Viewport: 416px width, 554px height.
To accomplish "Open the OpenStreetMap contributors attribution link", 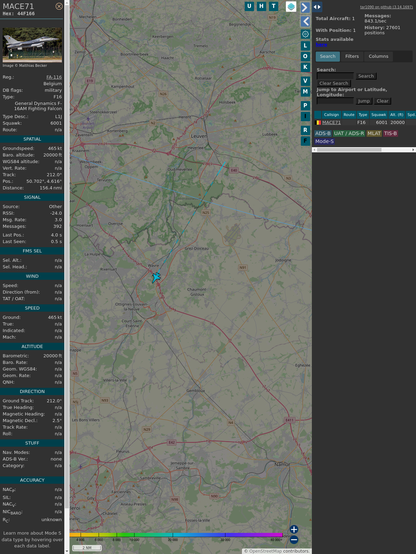I will pyautogui.click(x=262, y=551).
